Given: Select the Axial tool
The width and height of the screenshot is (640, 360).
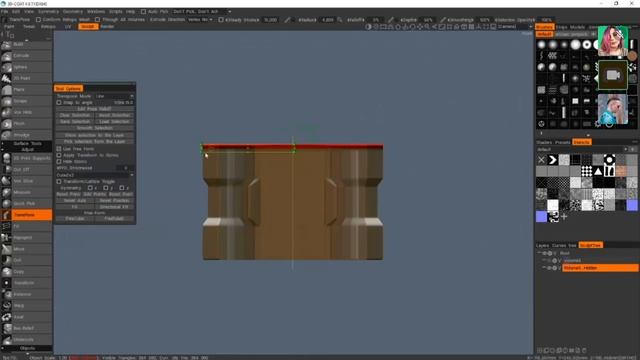Looking at the screenshot, I should [26, 317].
